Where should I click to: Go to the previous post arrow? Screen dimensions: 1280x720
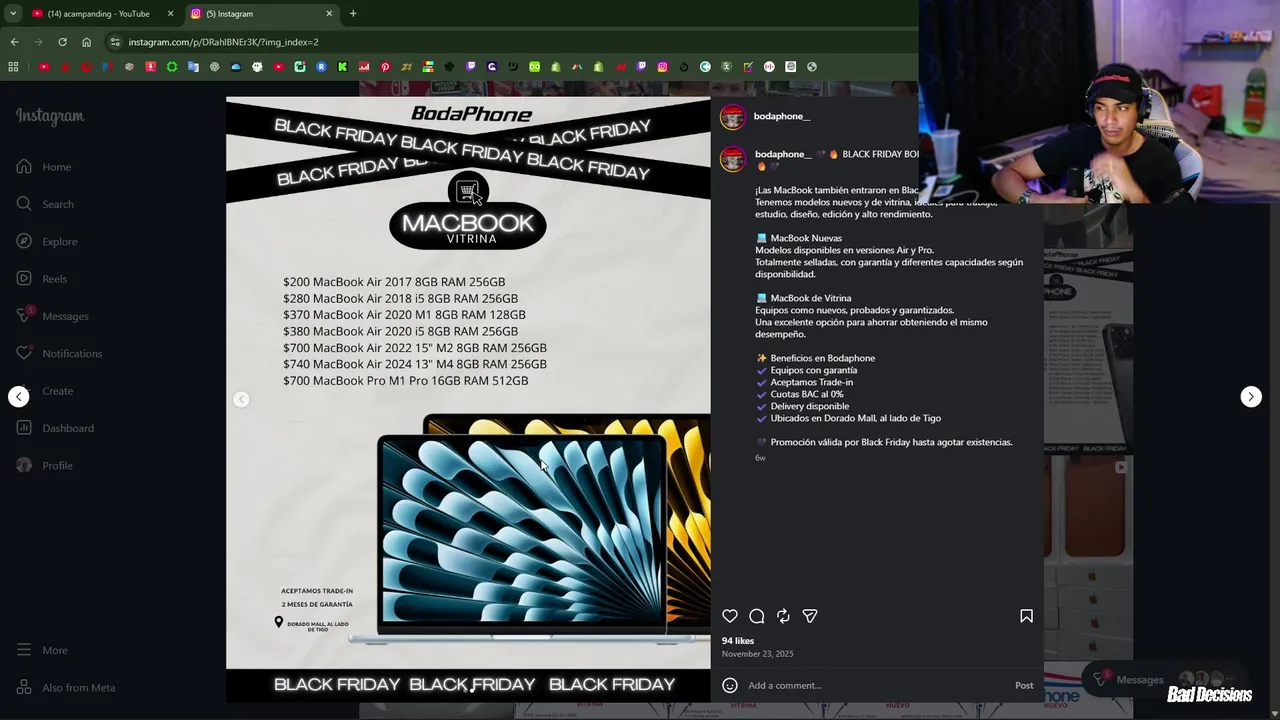pyautogui.click(x=19, y=397)
